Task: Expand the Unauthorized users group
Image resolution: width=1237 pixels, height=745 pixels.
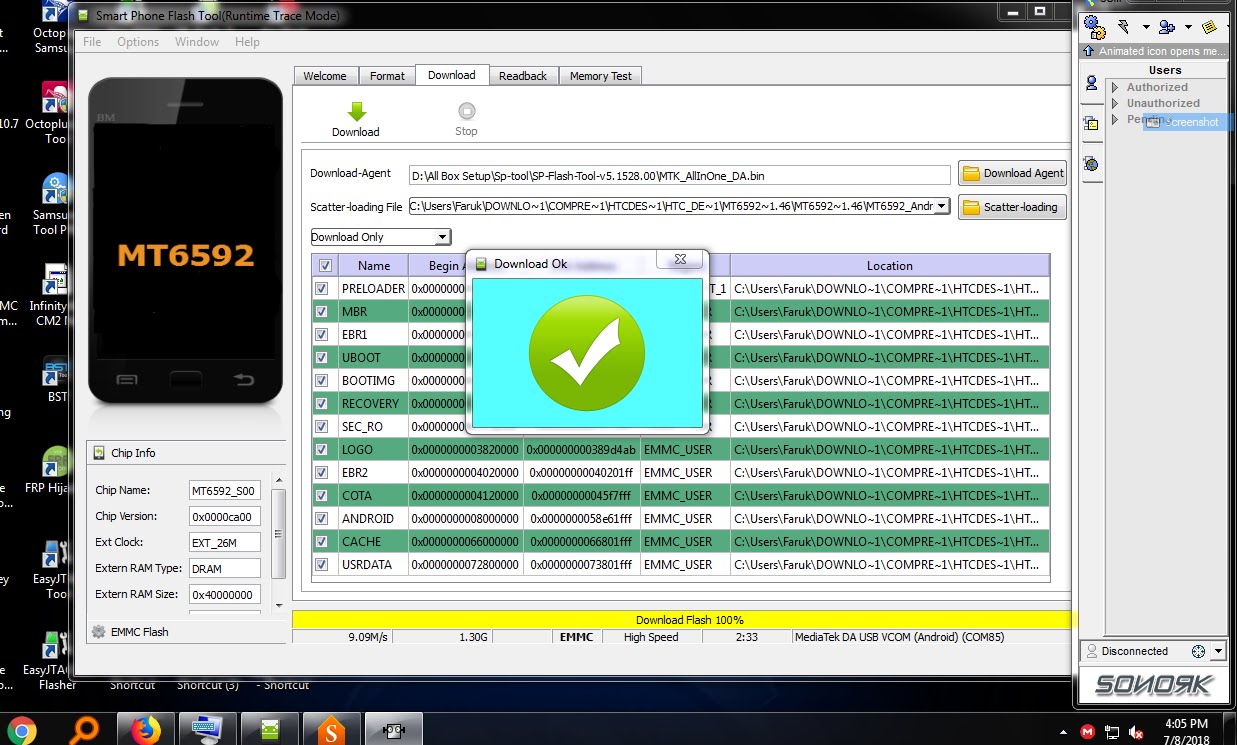Action: pos(1115,103)
